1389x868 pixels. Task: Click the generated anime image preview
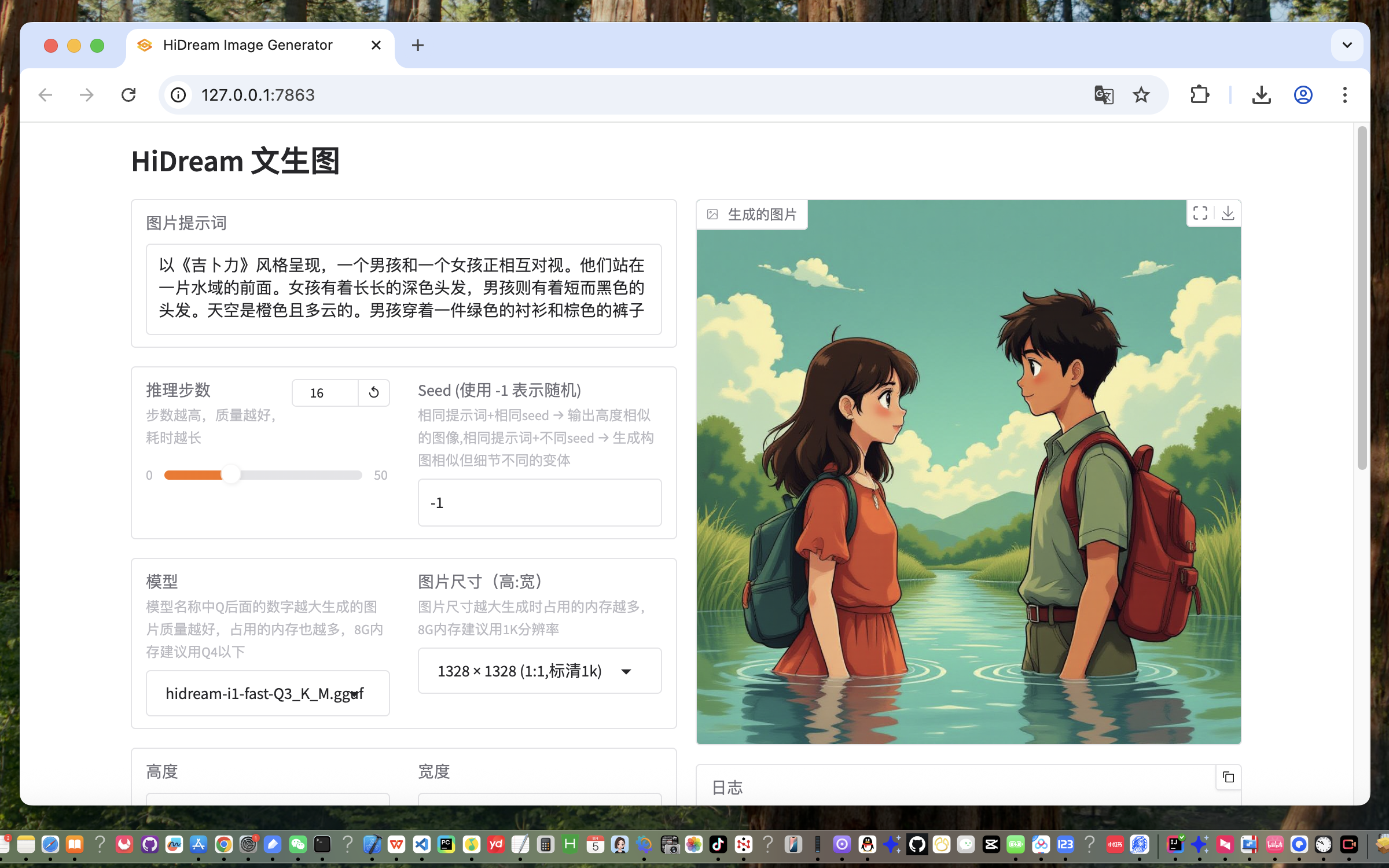pos(968,472)
